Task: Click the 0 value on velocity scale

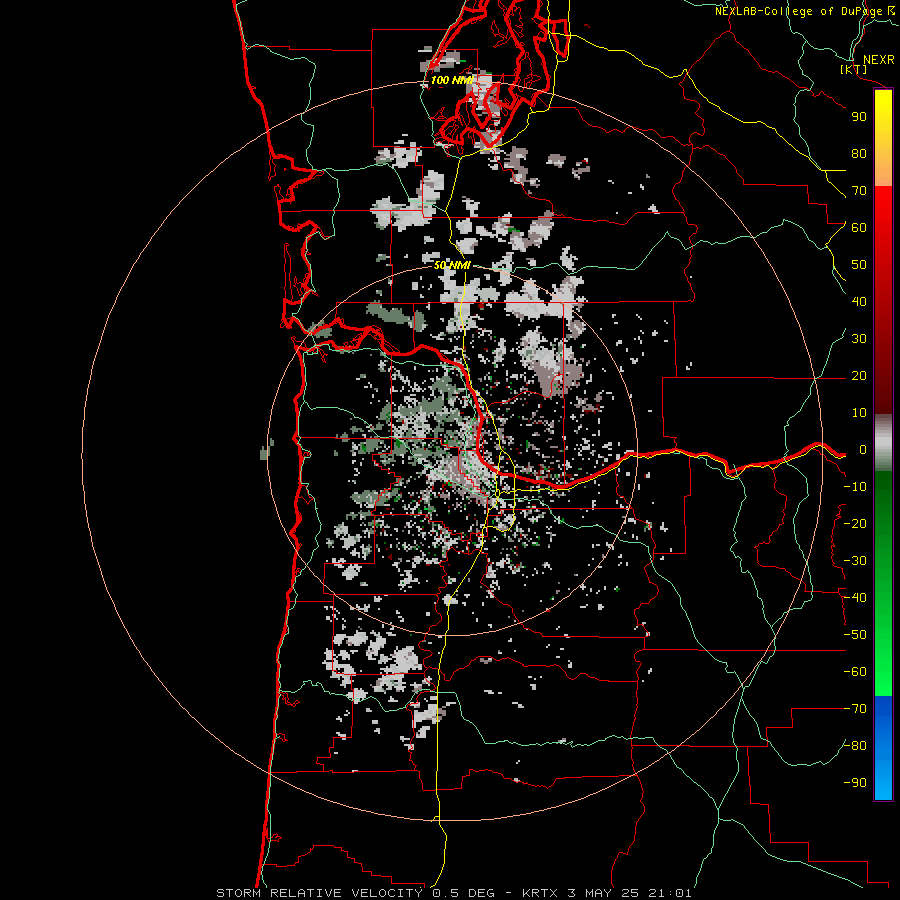Action: (x=863, y=449)
